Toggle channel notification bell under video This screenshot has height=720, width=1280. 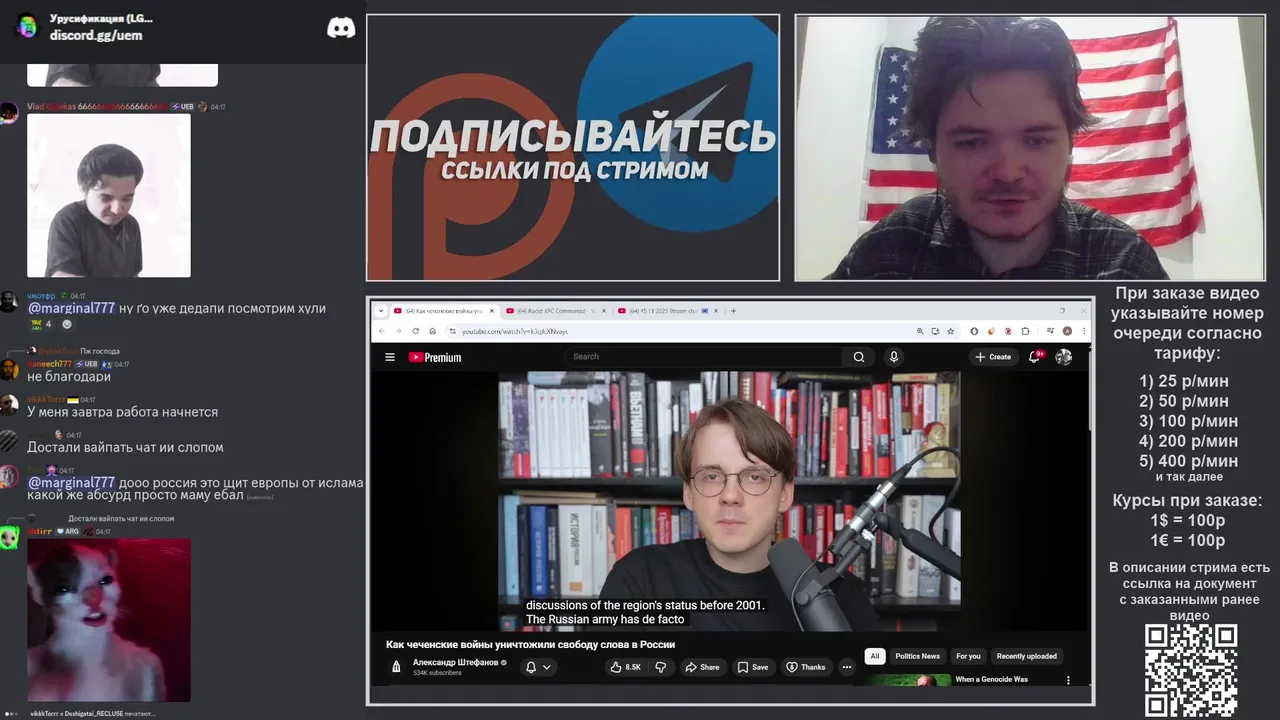coord(531,667)
